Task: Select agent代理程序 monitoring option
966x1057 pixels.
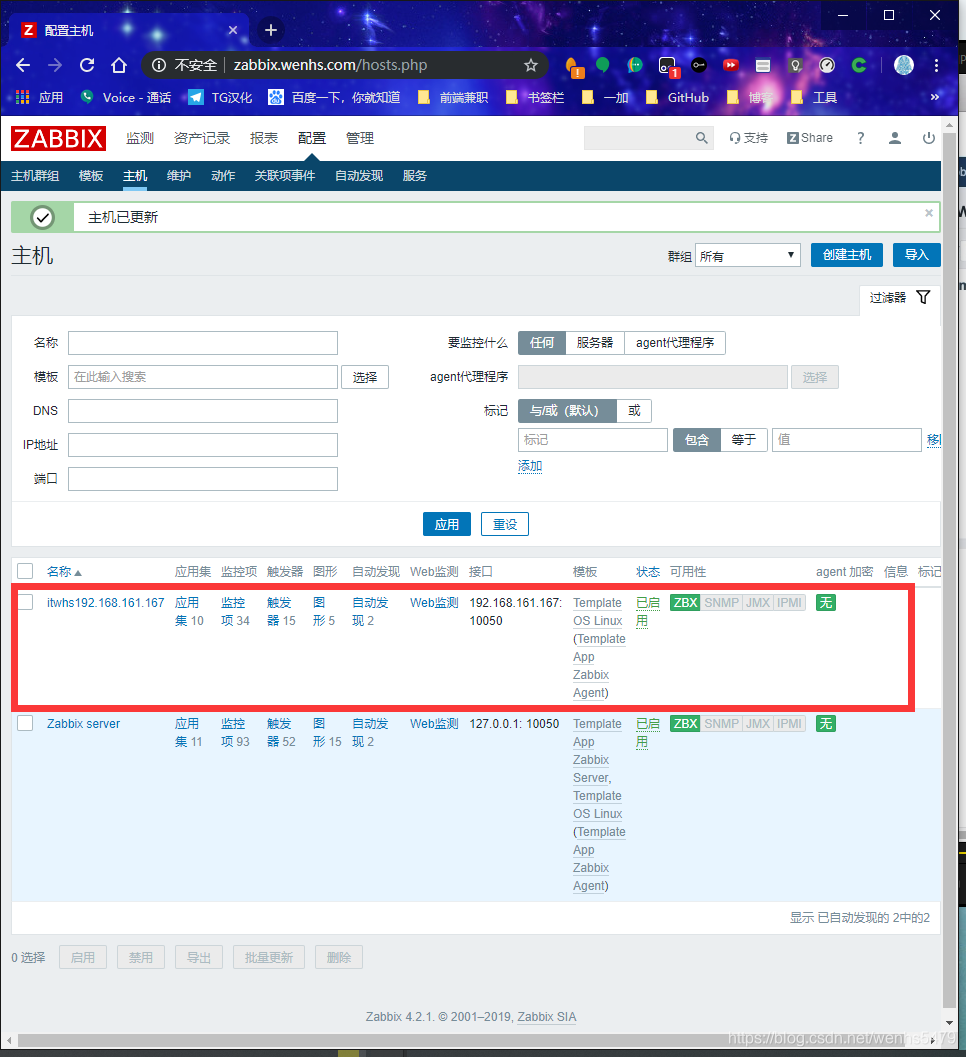Action: (x=675, y=343)
